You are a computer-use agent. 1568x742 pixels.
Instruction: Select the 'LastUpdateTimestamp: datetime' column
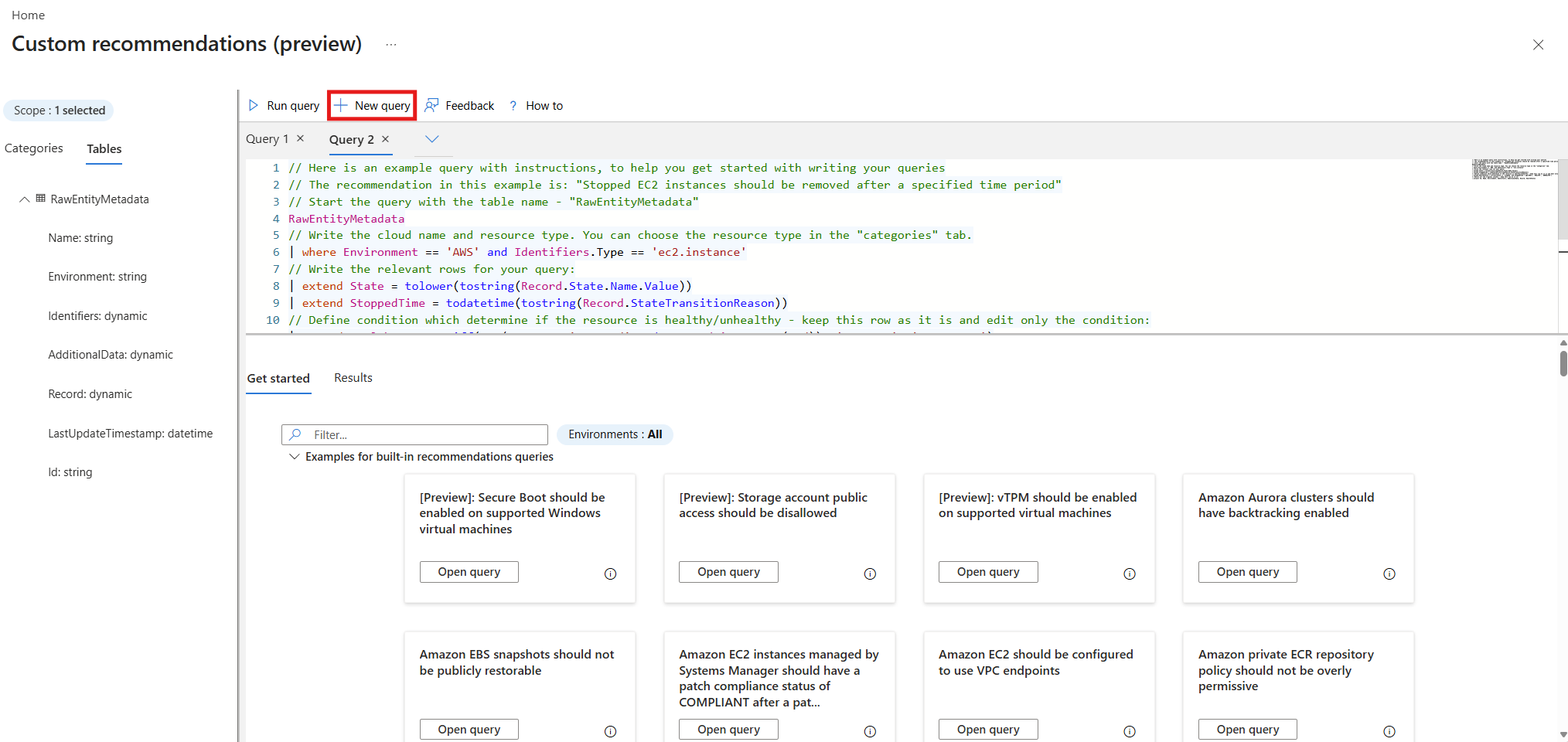coord(131,434)
